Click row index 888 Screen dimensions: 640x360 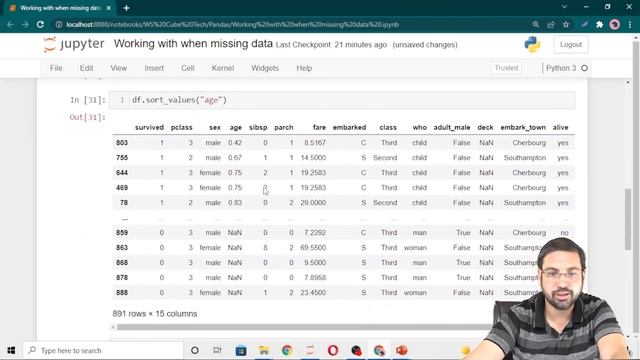(x=122, y=293)
